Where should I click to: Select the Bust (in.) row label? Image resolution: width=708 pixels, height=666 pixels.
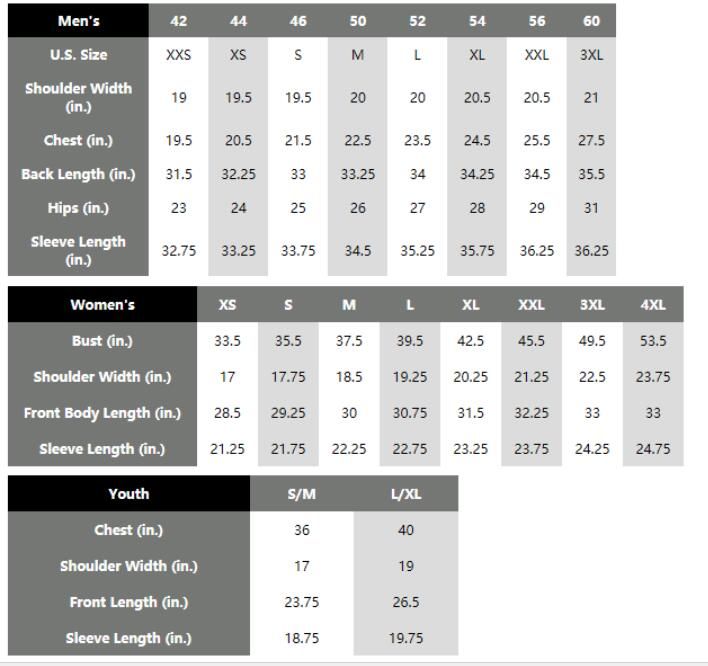pyautogui.click(x=102, y=340)
